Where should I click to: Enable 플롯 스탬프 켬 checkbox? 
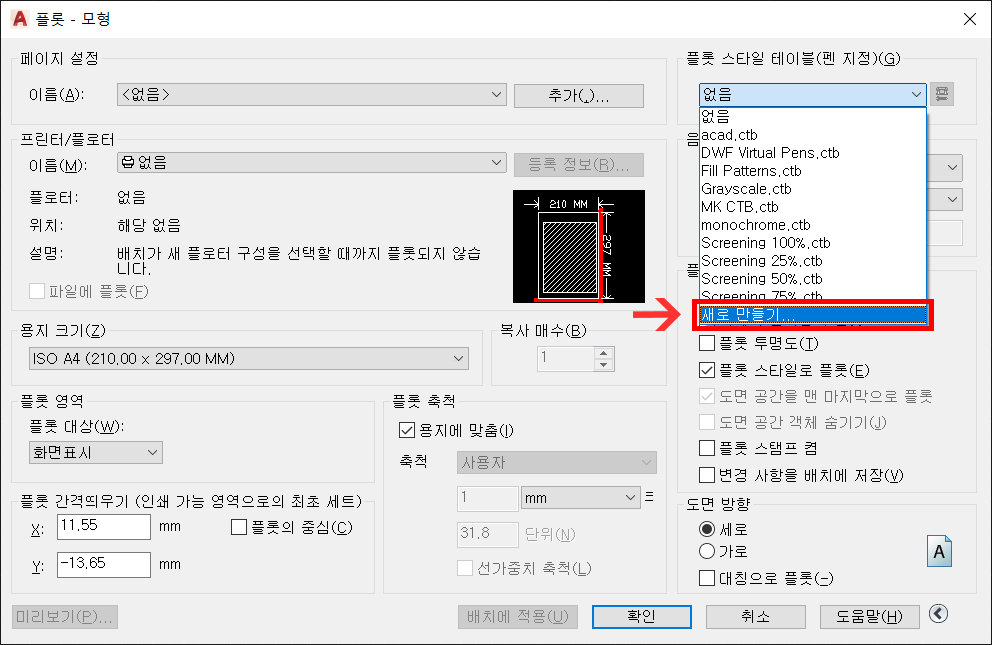click(707, 448)
